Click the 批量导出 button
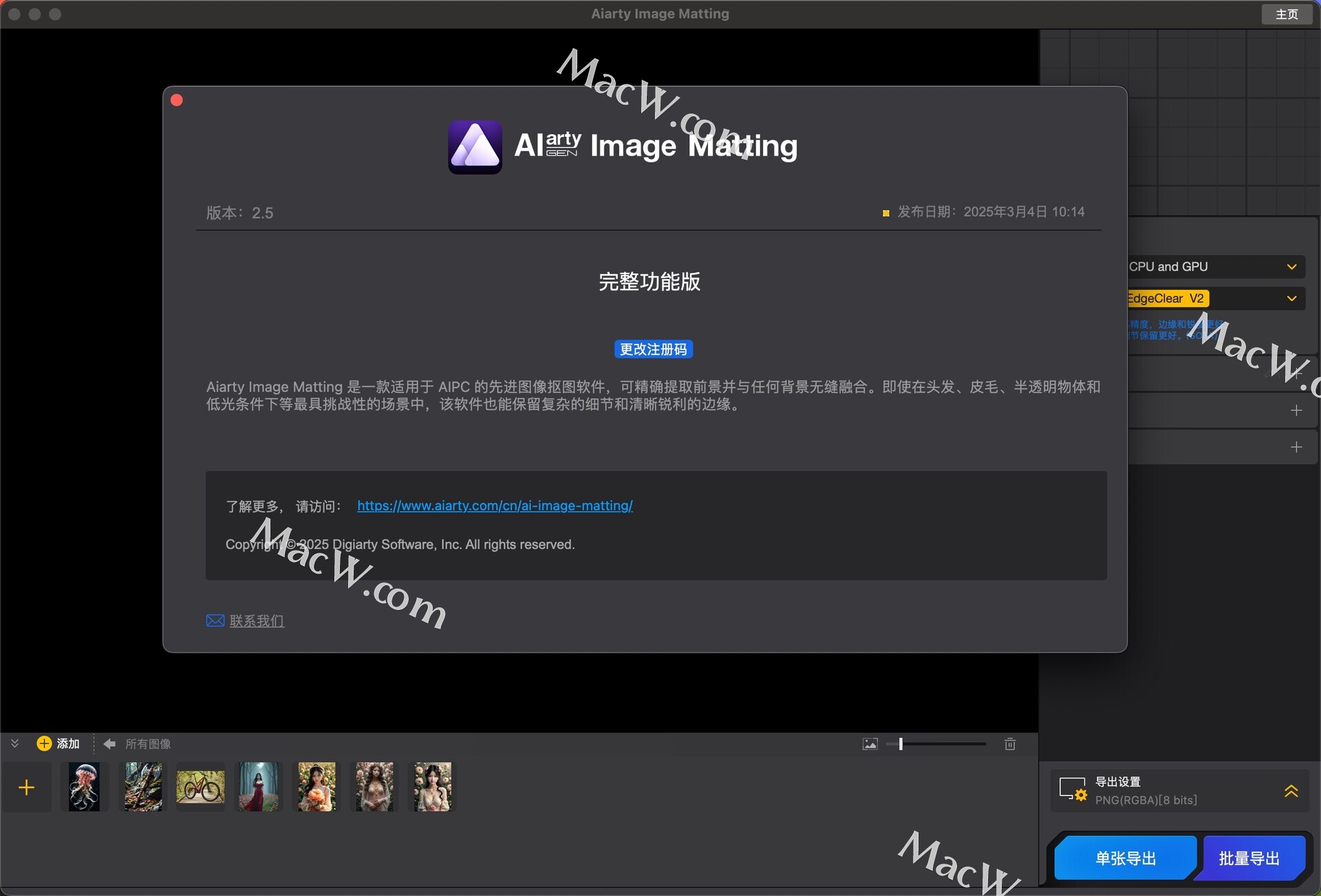 pos(1249,858)
